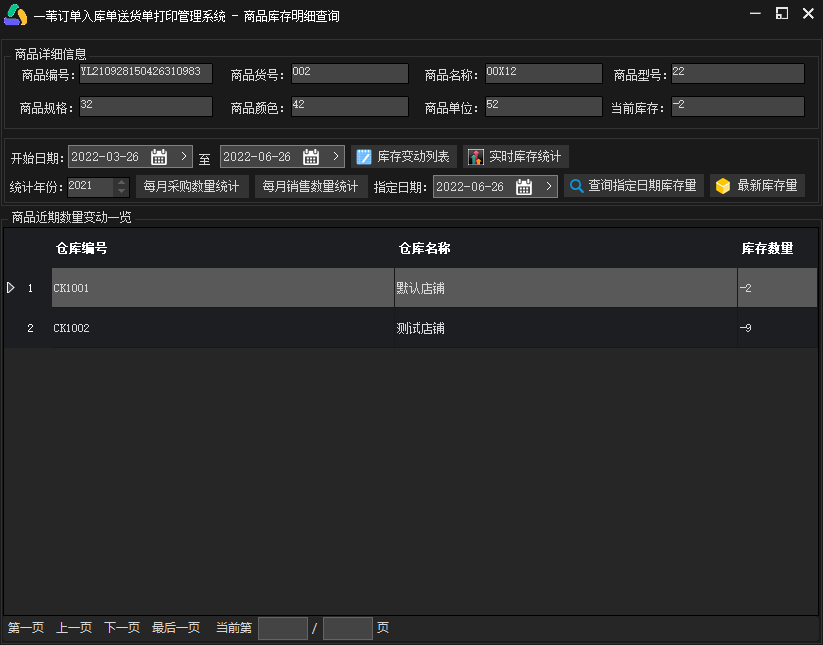The image size is (823, 645).
Task: Select cell 测试店铺
Action: click(x=566, y=328)
